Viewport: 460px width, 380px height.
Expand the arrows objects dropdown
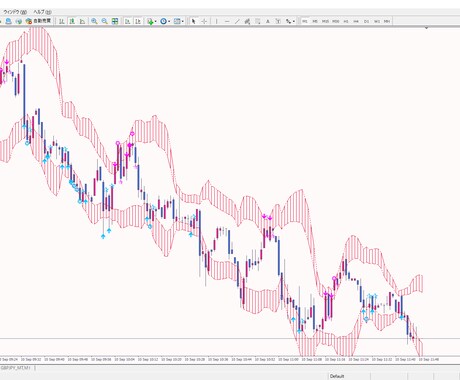coord(294,21)
